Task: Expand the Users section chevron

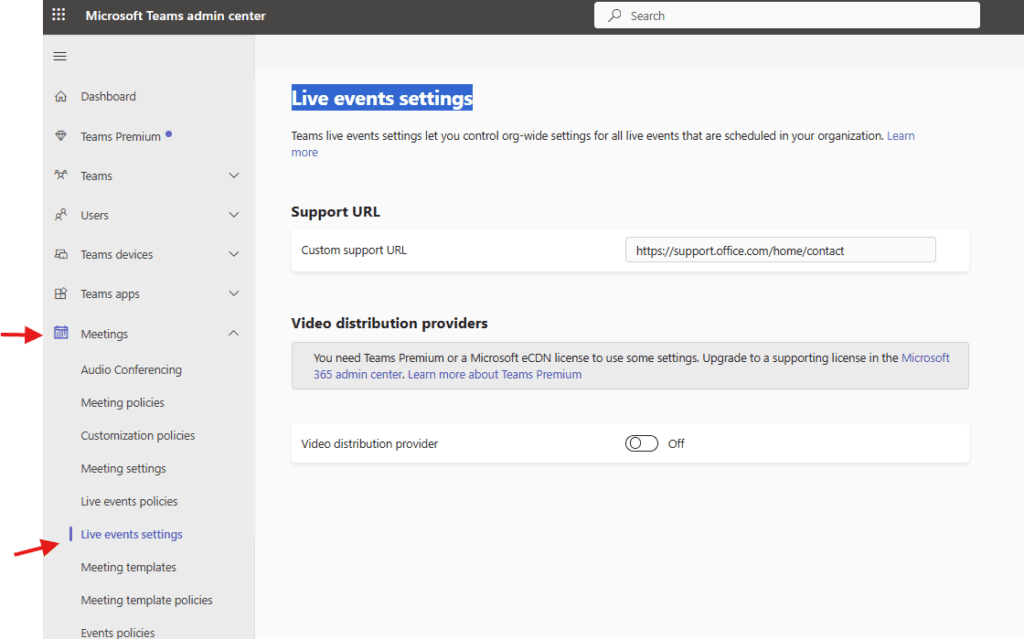Action: (234, 215)
